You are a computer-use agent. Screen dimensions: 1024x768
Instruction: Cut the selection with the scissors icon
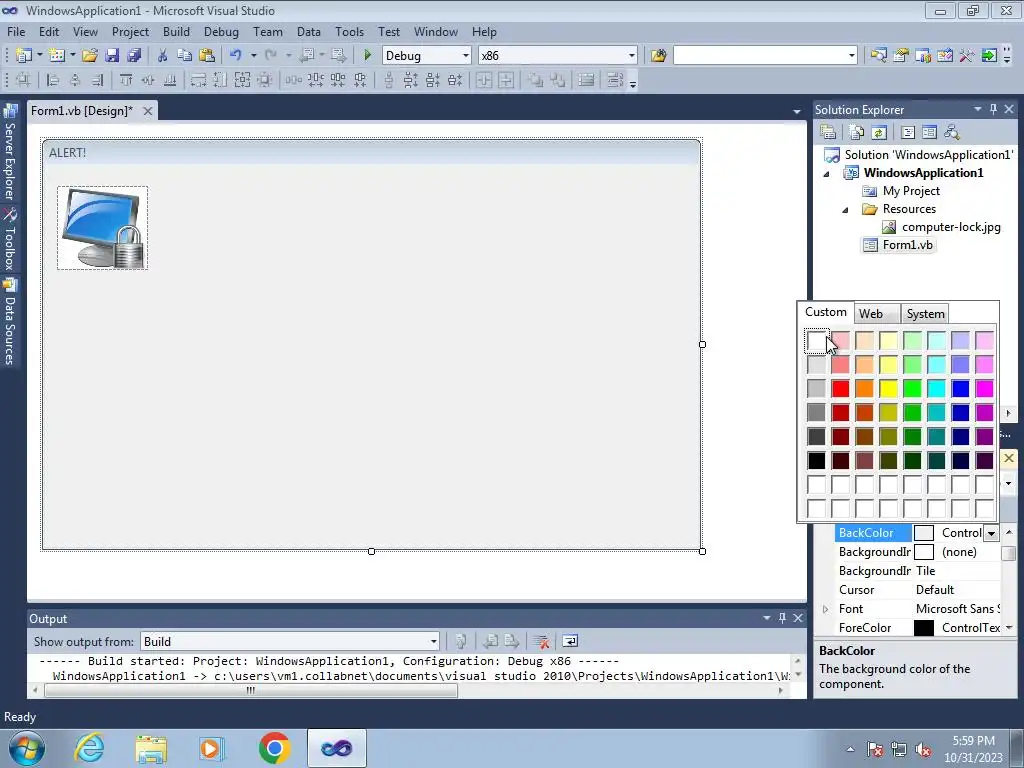[x=163, y=56]
